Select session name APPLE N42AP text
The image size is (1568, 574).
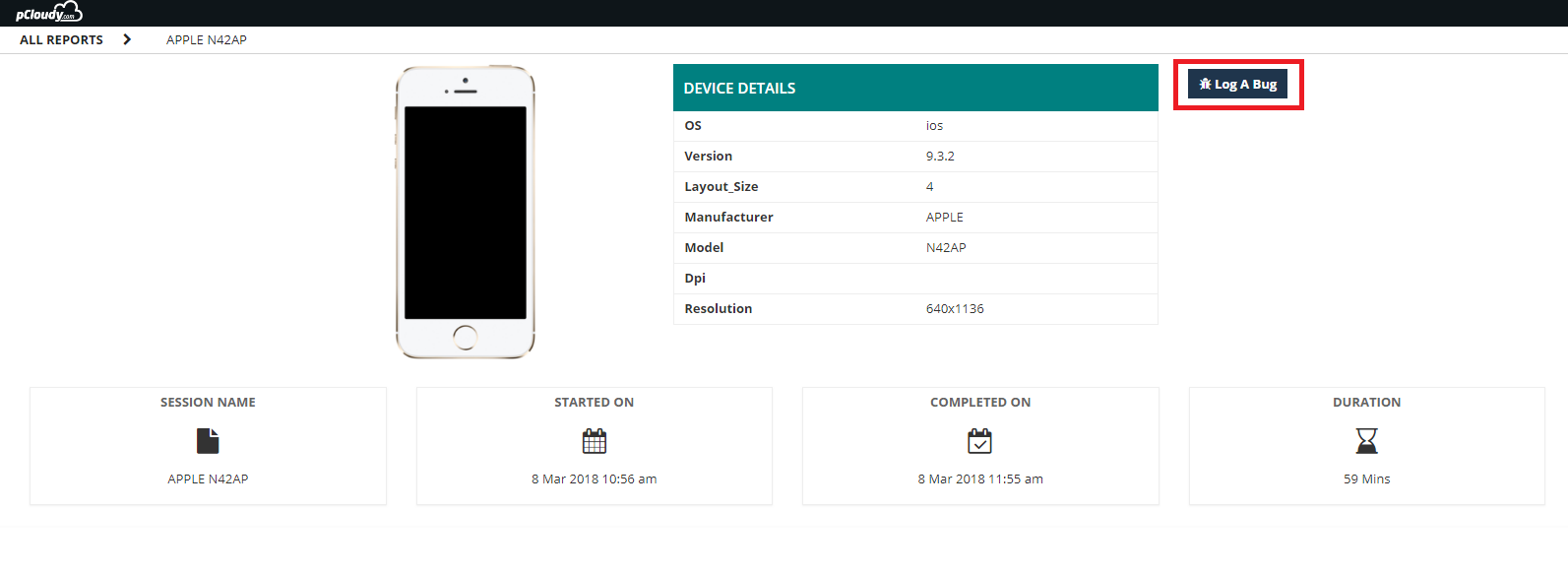(x=208, y=479)
